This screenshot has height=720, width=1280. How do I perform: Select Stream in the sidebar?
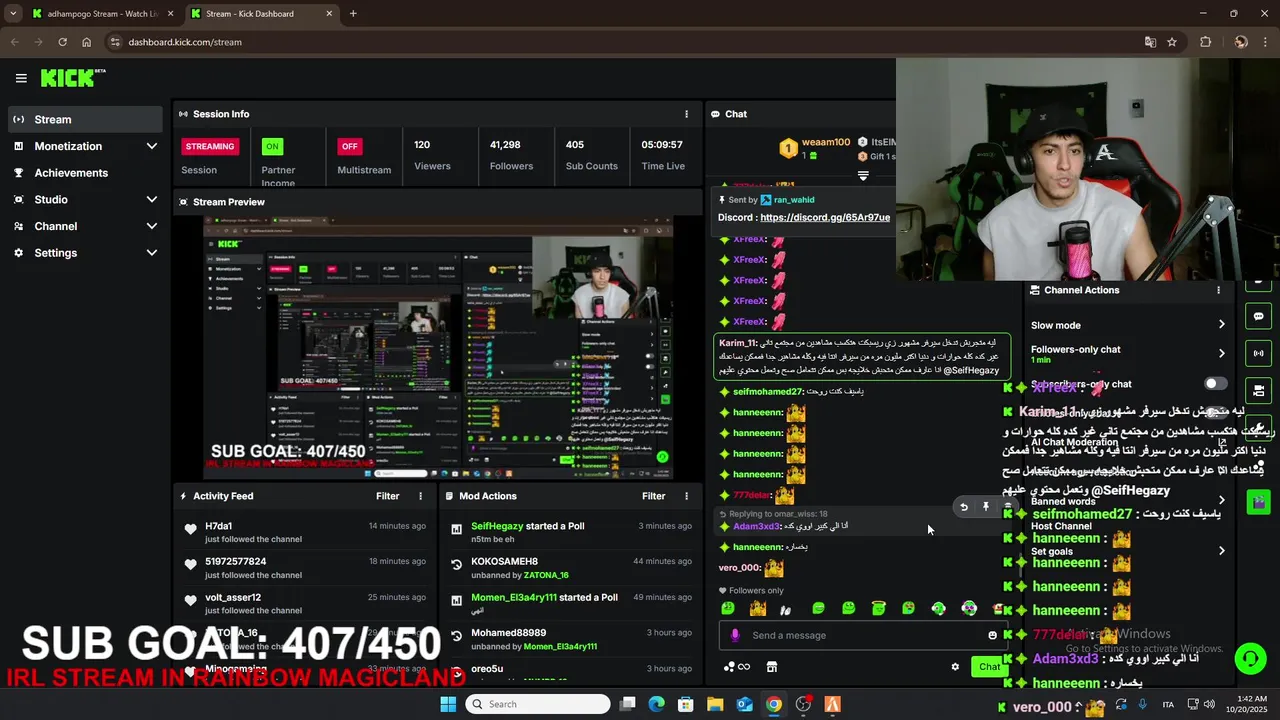point(85,119)
